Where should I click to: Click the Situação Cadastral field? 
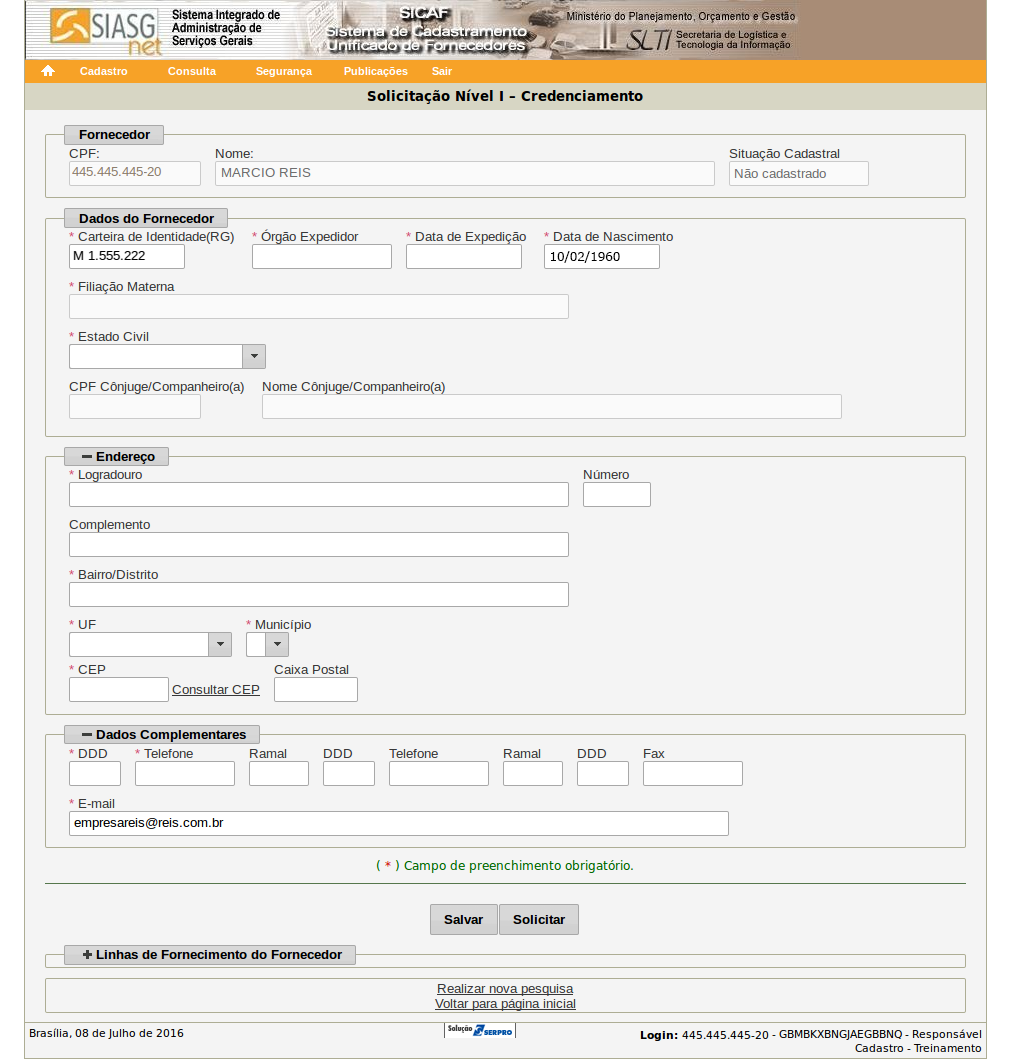tap(799, 174)
